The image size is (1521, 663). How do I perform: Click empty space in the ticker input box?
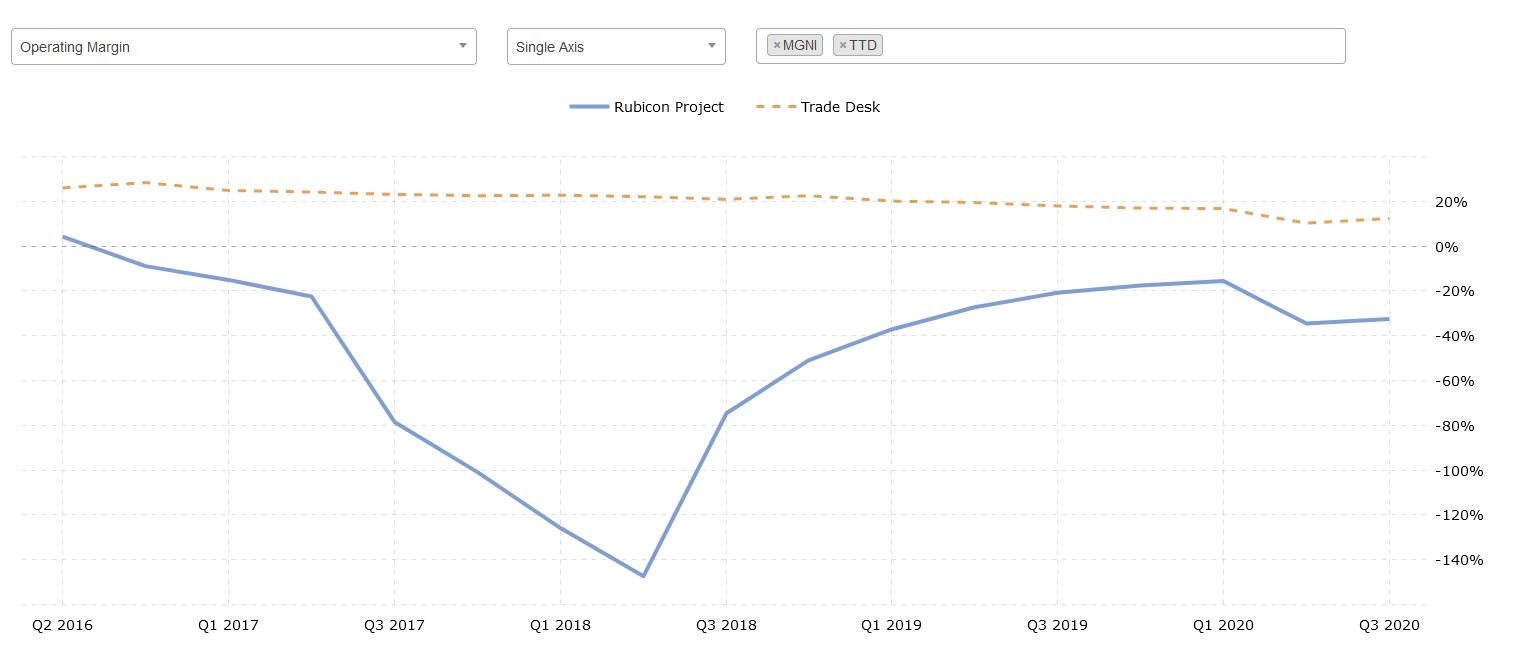pyautogui.click(x=1100, y=46)
